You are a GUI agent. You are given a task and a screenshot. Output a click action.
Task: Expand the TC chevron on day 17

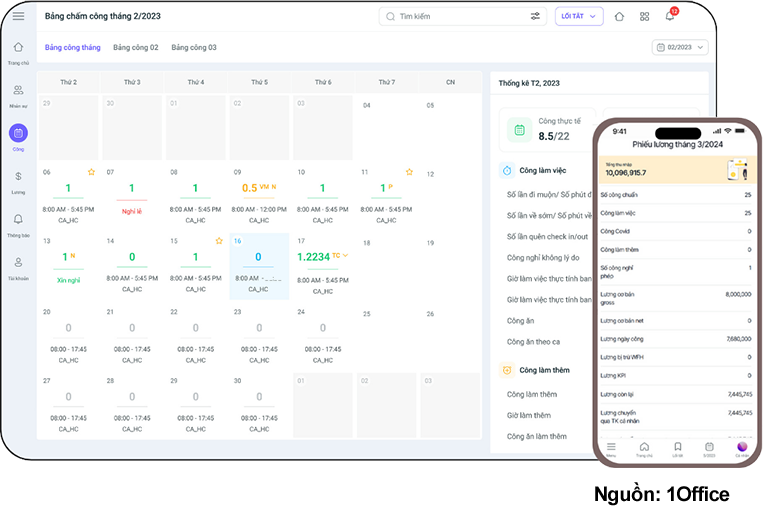[345, 256]
